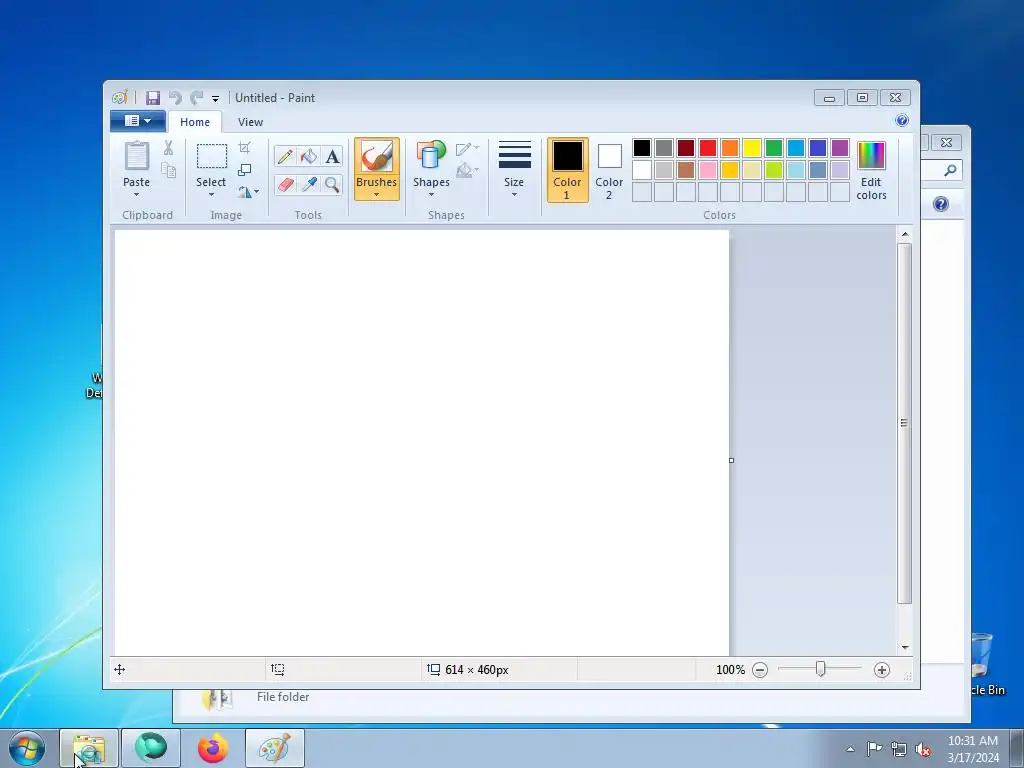
Task: Click search magnifier in background window
Action: pyautogui.click(x=950, y=170)
